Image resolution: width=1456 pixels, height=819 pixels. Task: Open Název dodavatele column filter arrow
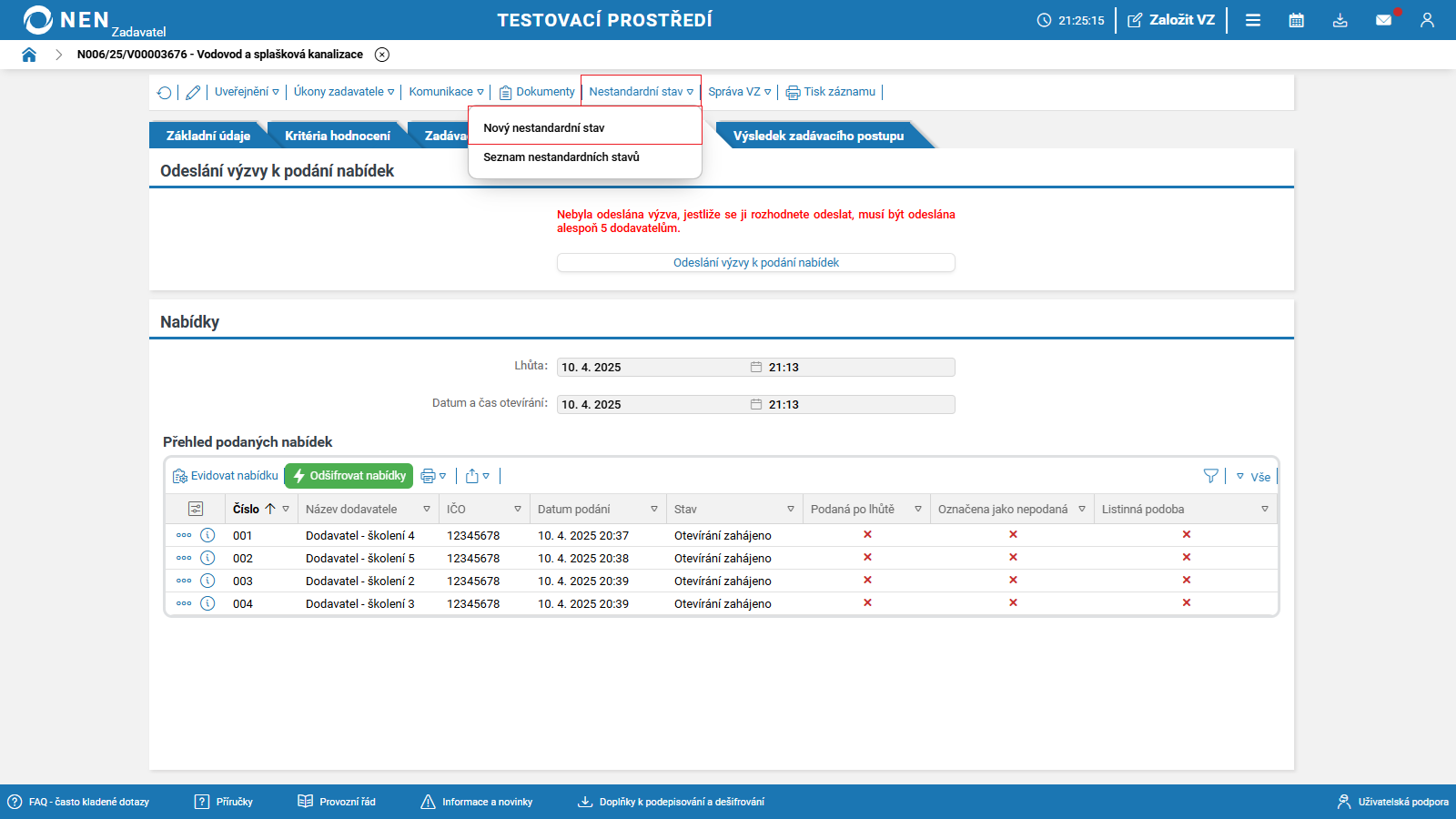(x=427, y=509)
